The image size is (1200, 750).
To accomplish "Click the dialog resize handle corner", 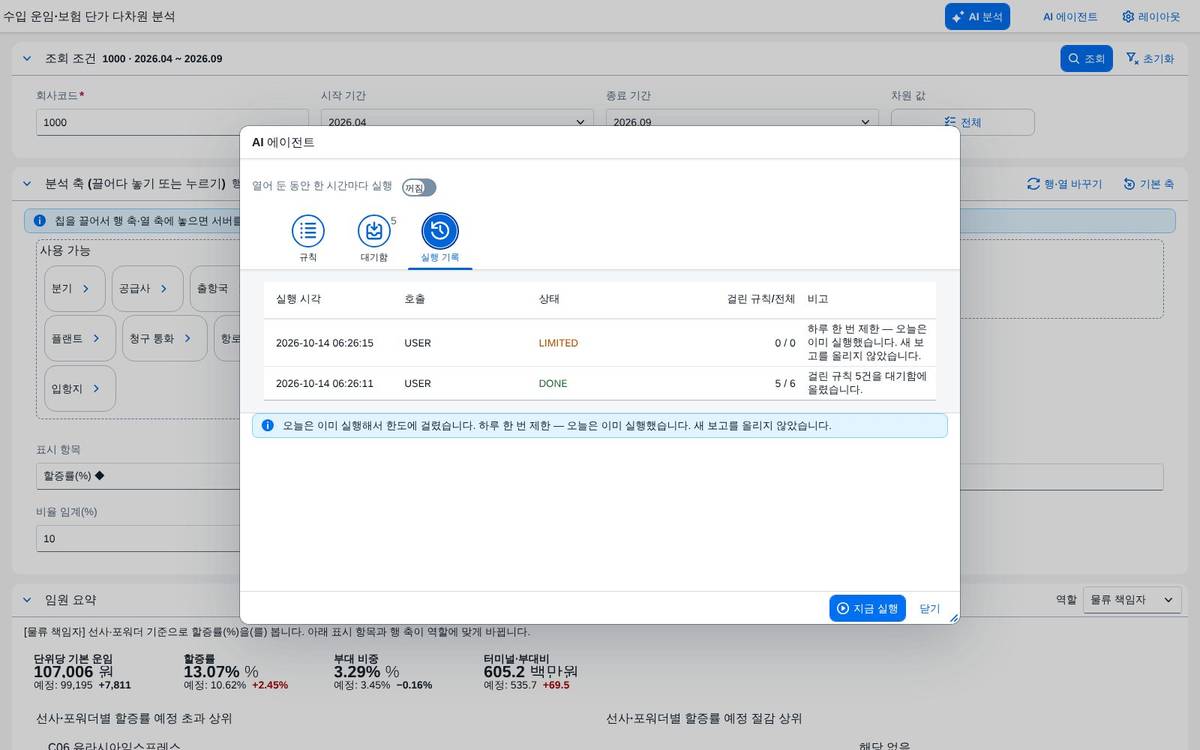I will (954, 618).
